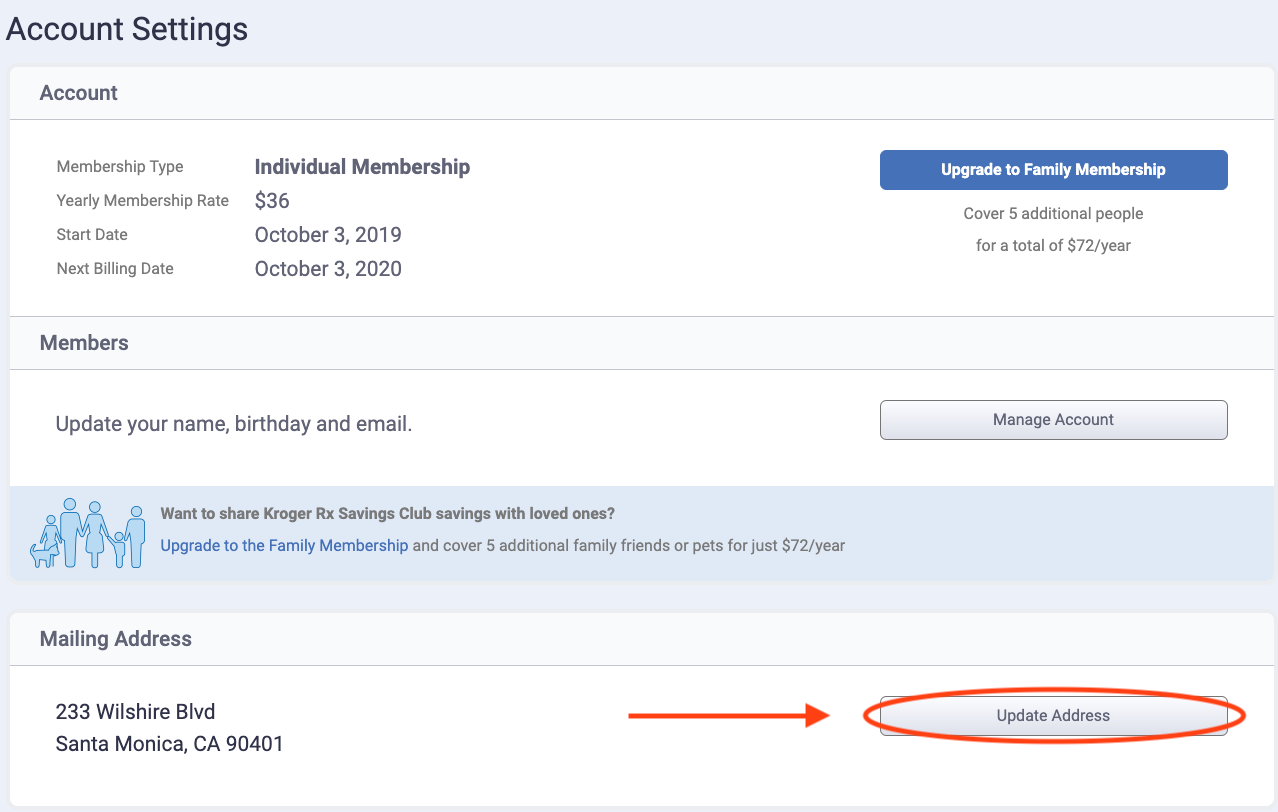Click the $36 yearly rate value
The image size is (1278, 812).
click(272, 201)
